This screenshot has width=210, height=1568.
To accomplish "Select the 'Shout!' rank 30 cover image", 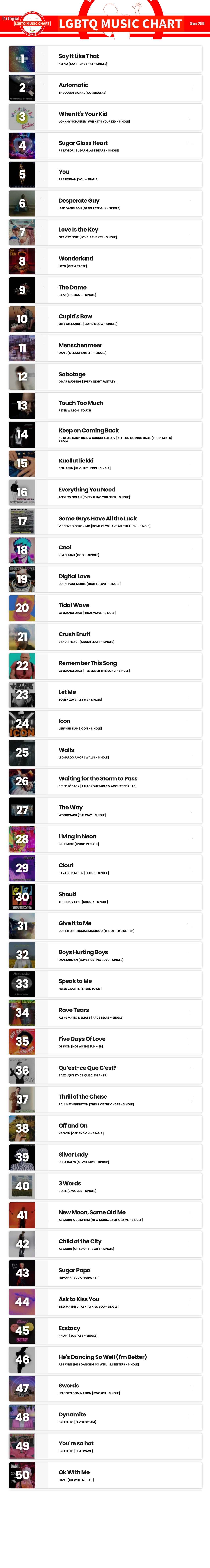I will (22, 897).
